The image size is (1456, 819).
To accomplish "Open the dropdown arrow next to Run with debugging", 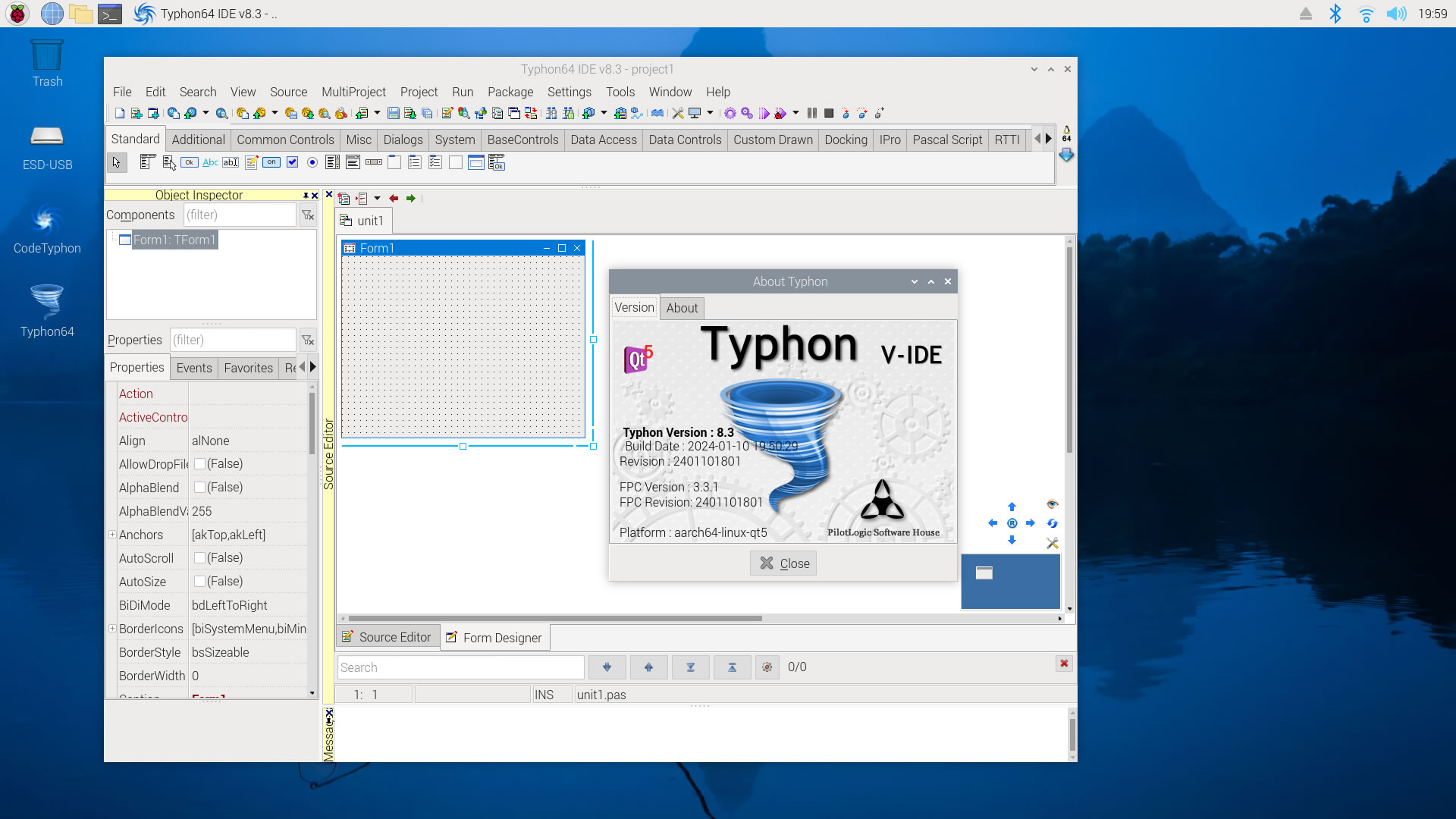I will 795,114.
